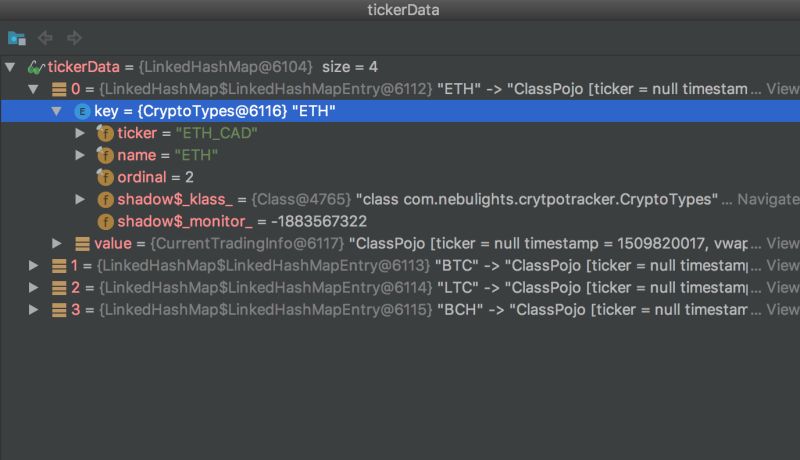
Task: Expand the name ETH field
Action: [80, 155]
